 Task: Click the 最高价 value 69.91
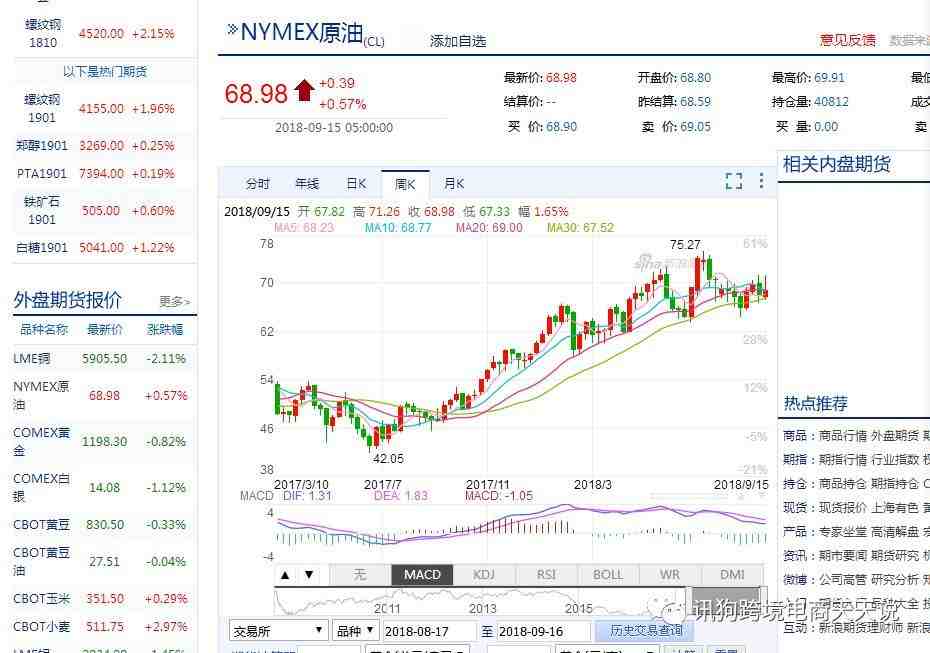click(829, 78)
